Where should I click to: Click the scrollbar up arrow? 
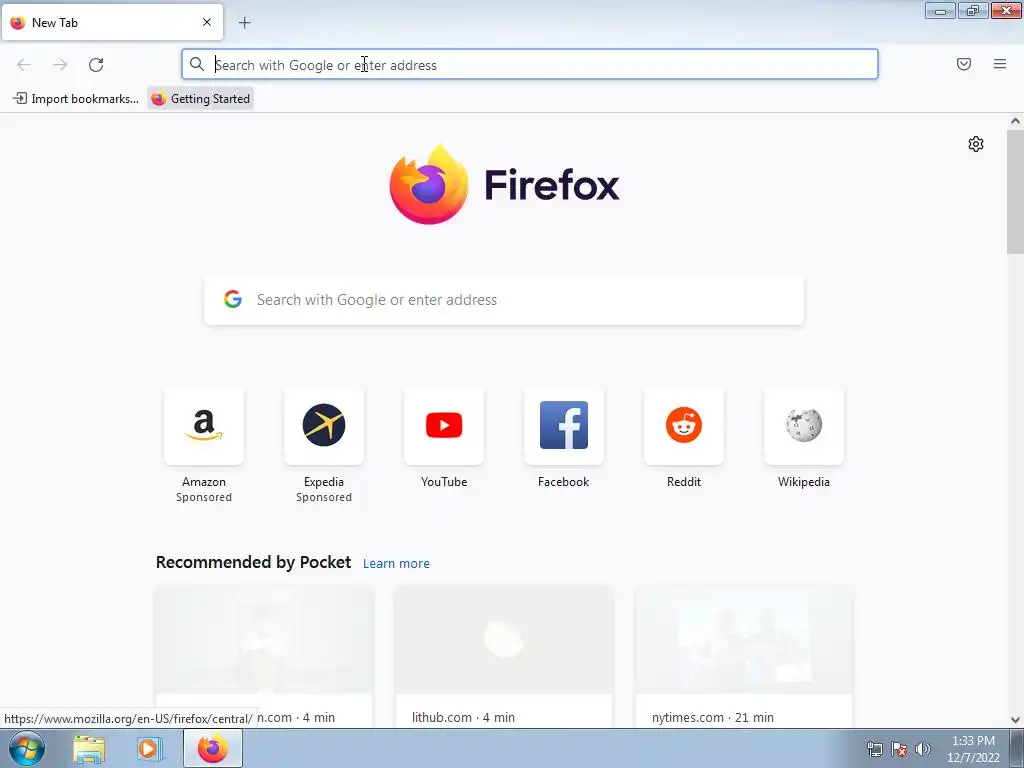[x=1015, y=121]
